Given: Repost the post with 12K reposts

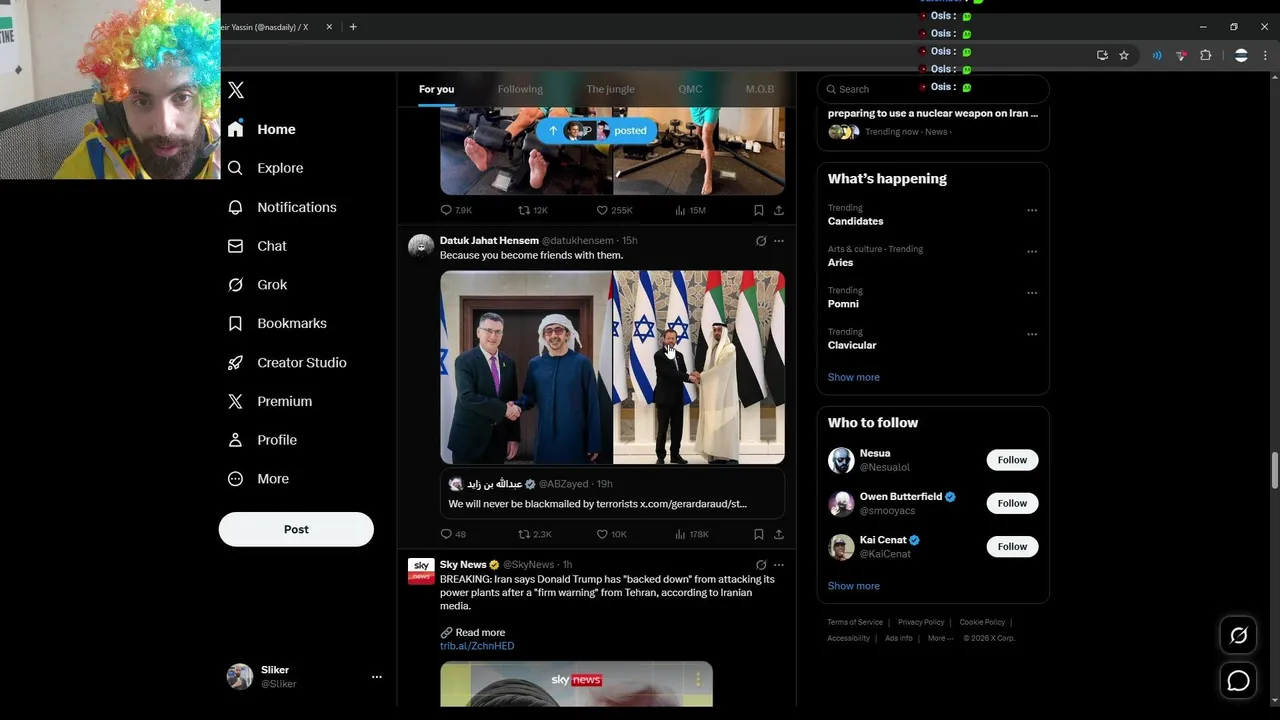Looking at the screenshot, I should (x=532, y=210).
